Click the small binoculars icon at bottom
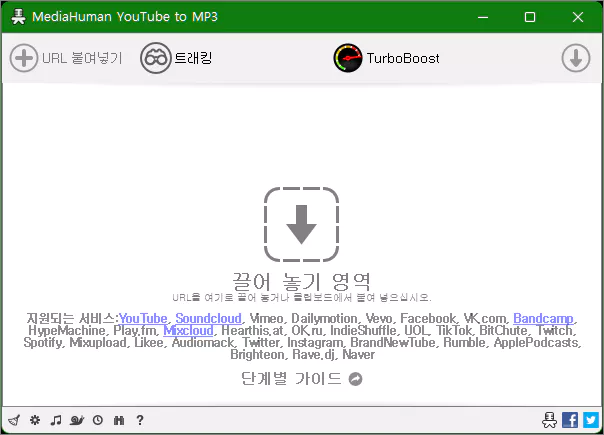The width and height of the screenshot is (604, 435). pyautogui.click(x=119, y=420)
